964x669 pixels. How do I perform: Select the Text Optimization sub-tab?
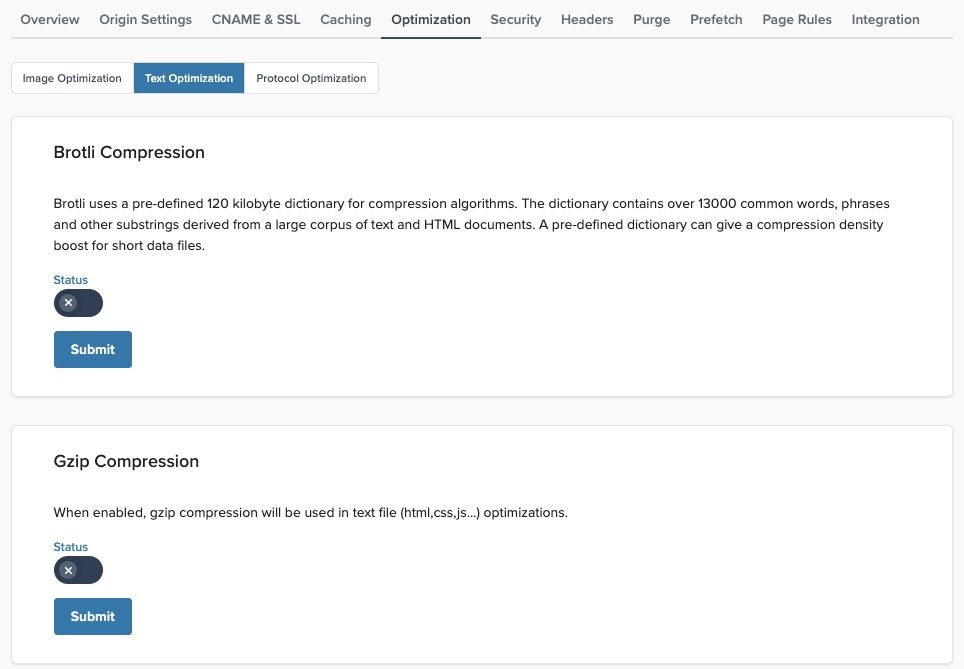point(189,78)
